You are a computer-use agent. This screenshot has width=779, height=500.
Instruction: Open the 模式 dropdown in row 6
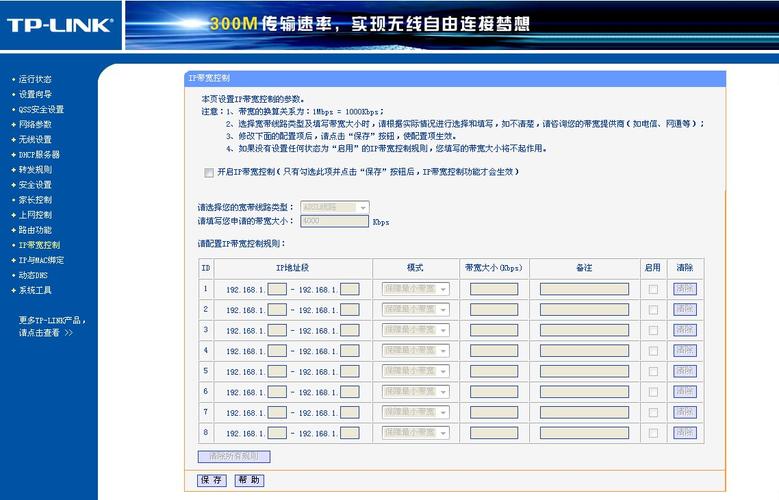point(415,392)
